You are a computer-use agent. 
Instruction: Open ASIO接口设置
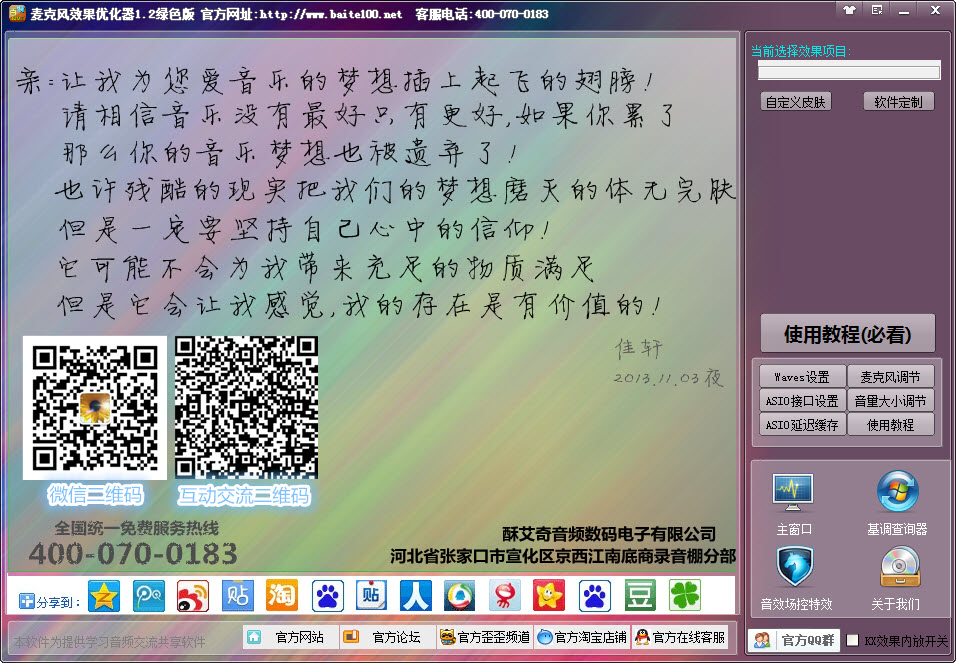point(802,401)
